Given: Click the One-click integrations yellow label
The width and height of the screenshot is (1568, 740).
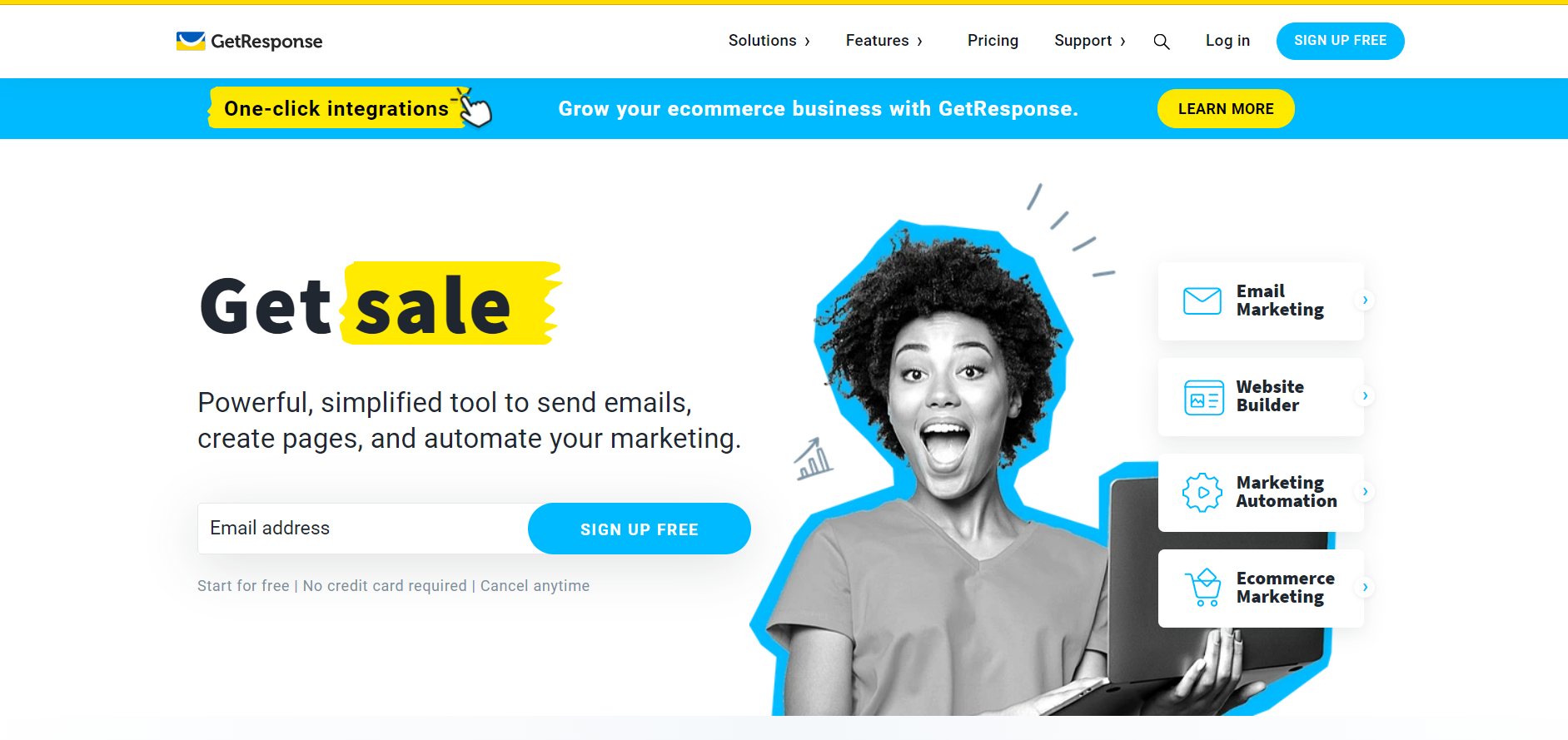Looking at the screenshot, I should 336,109.
